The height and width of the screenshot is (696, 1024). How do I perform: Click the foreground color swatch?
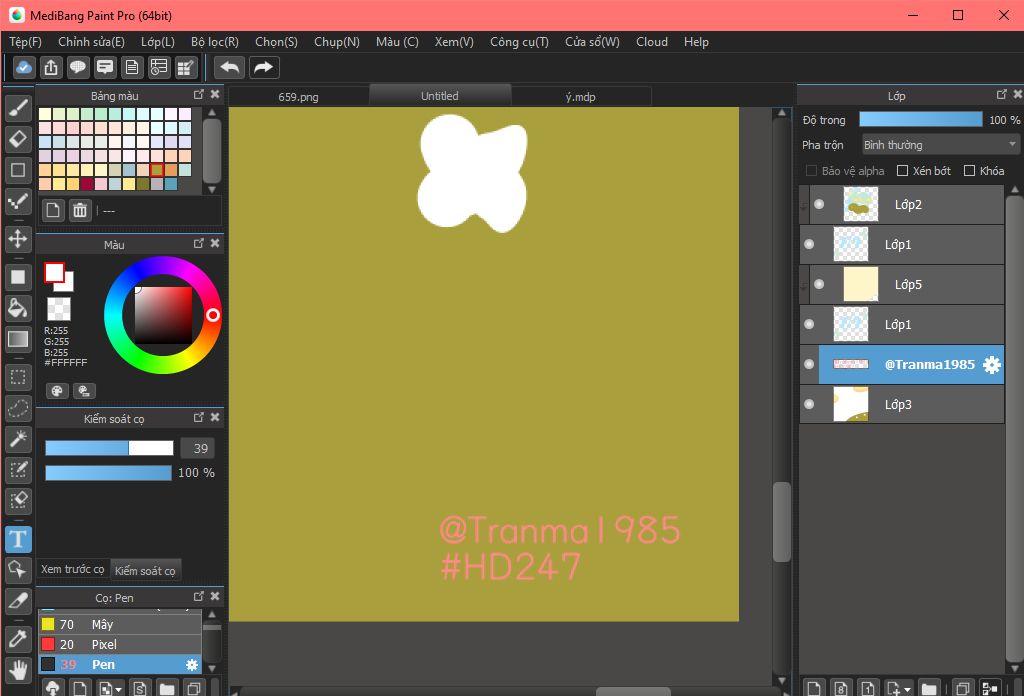coord(54,272)
